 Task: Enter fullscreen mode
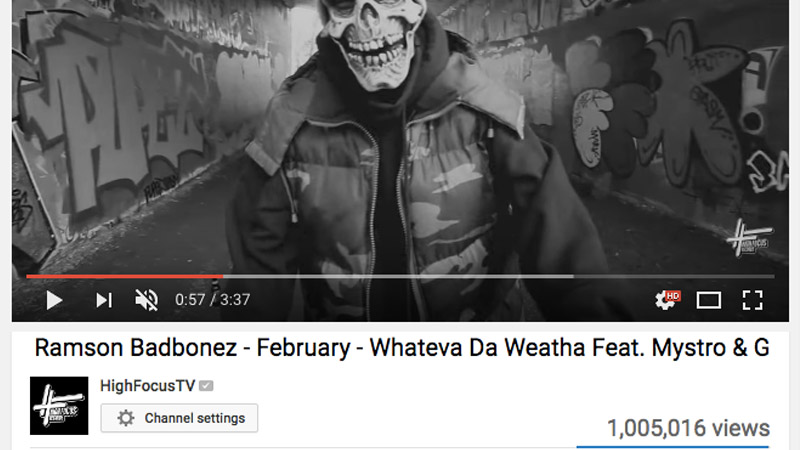(752, 300)
